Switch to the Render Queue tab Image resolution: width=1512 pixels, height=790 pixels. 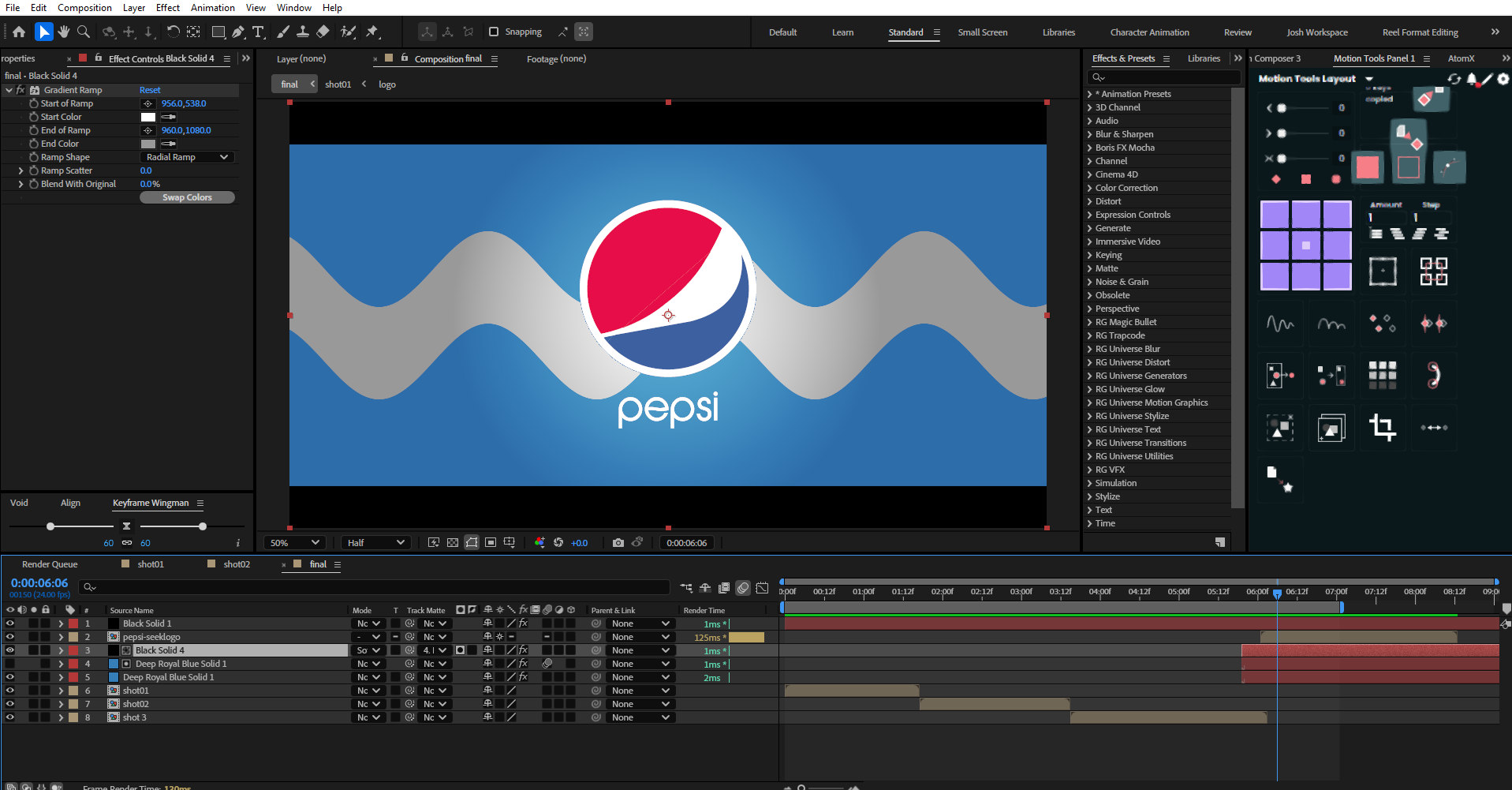point(50,564)
